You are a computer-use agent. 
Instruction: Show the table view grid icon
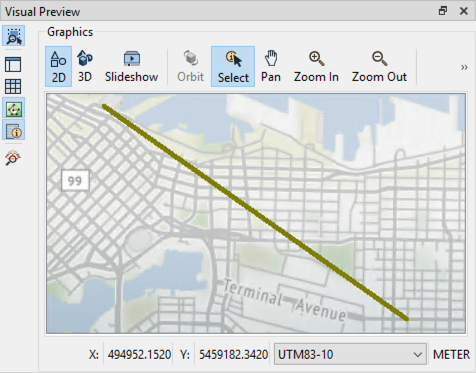[x=13, y=87]
